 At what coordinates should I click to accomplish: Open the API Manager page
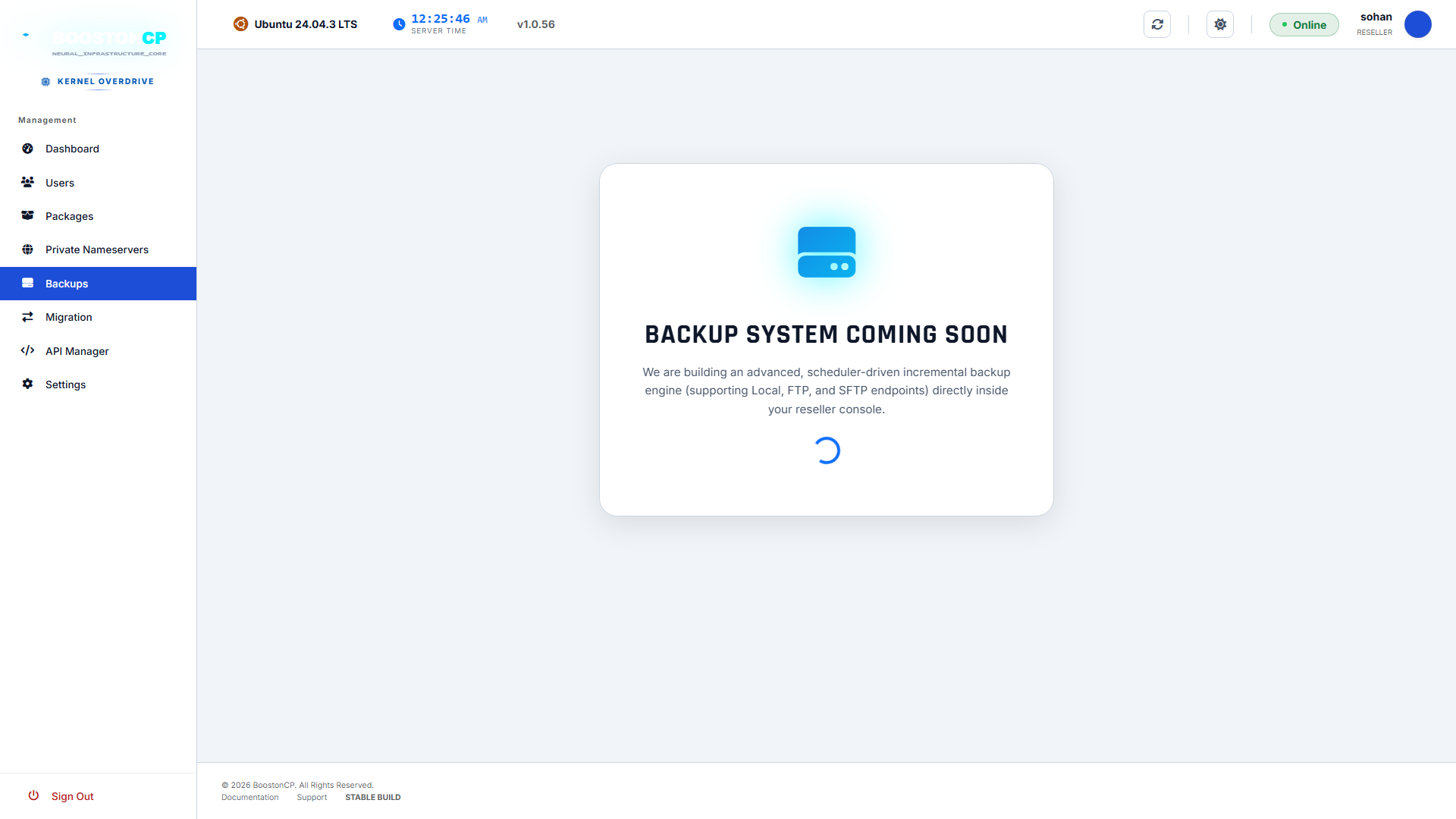[99, 351]
